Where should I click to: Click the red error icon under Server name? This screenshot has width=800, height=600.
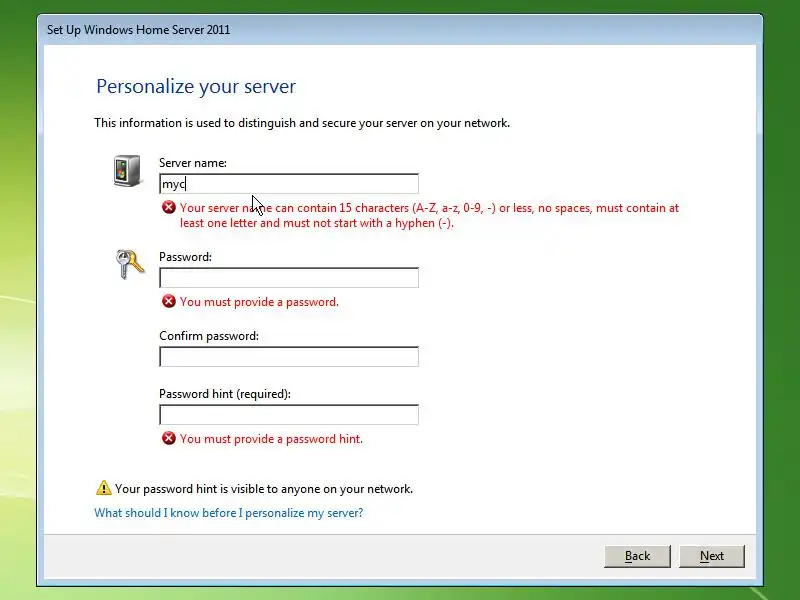point(169,207)
